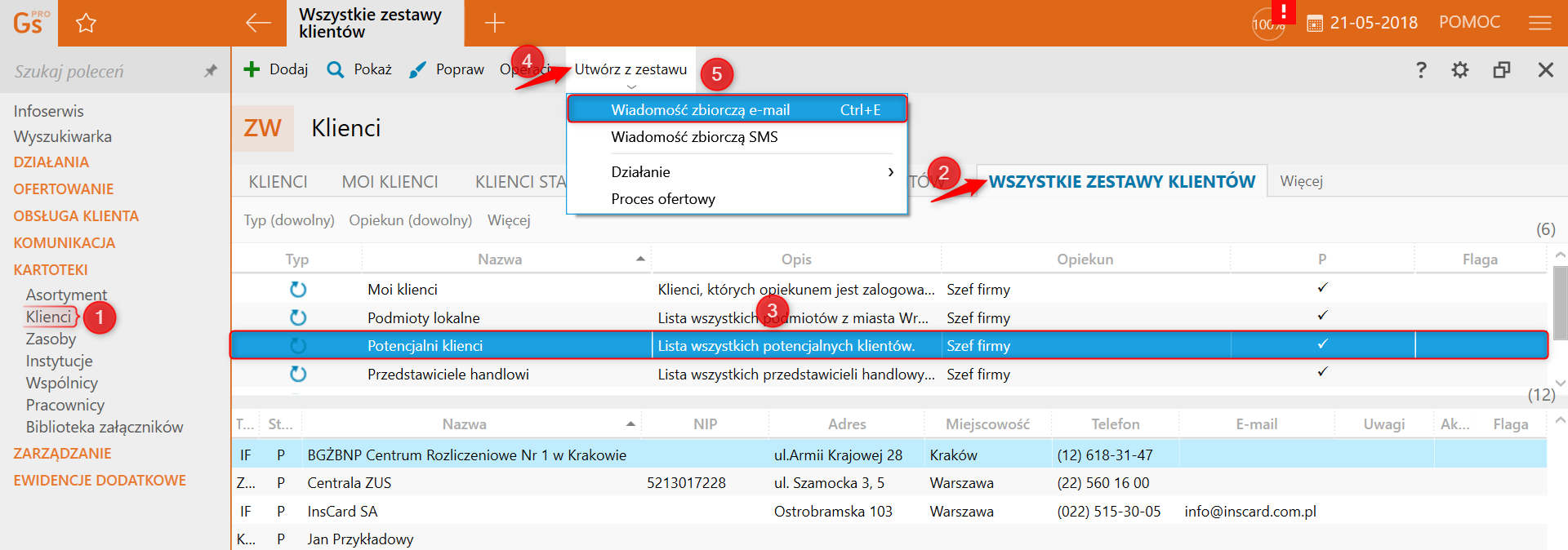
Task: Click the Dodaj add button
Action: pos(275,69)
